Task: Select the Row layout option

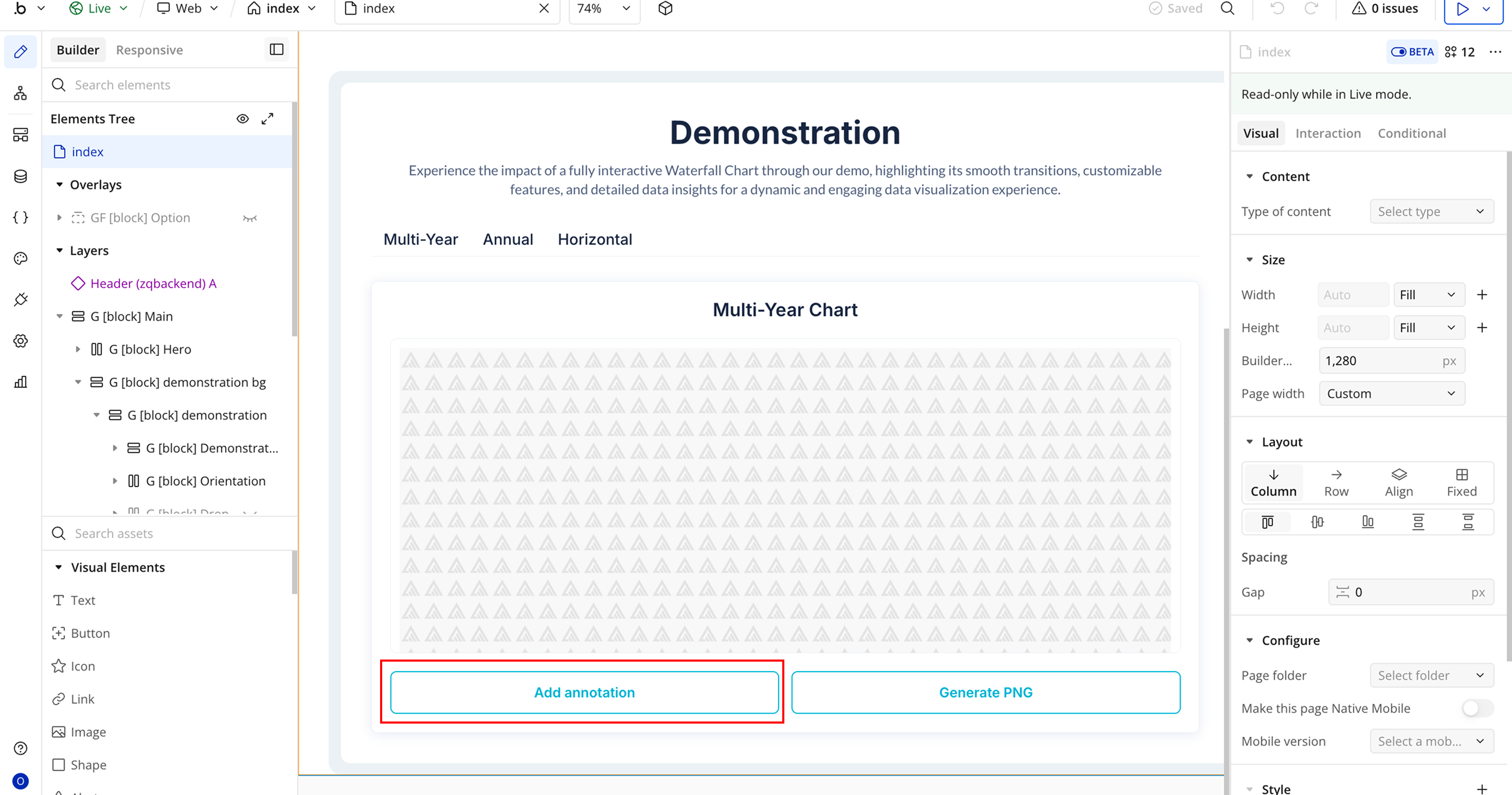Action: 1336,483
